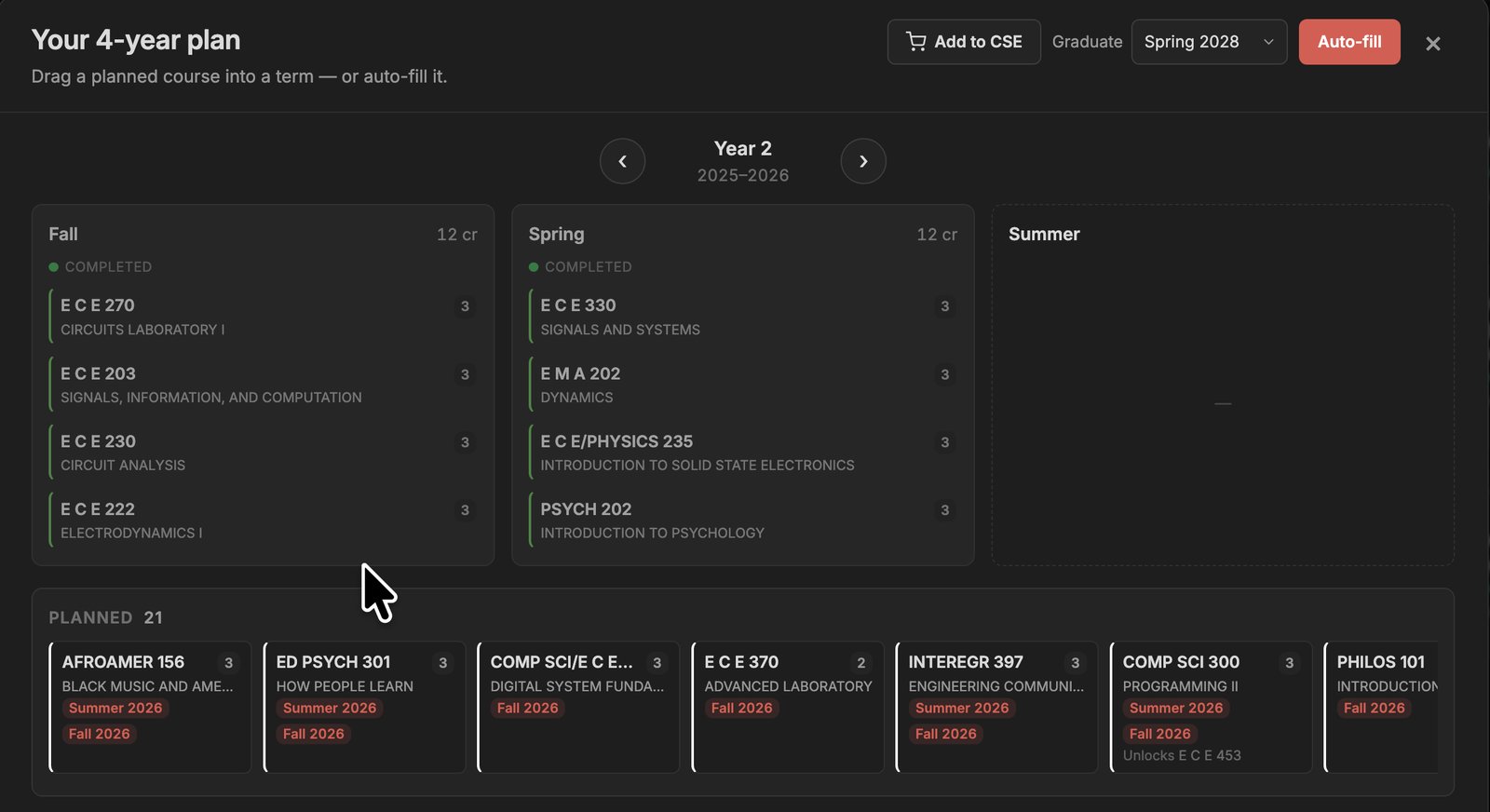This screenshot has width=1490, height=812.
Task: Click the E C E 222 Electrodynamics card
Action: [264, 521]
